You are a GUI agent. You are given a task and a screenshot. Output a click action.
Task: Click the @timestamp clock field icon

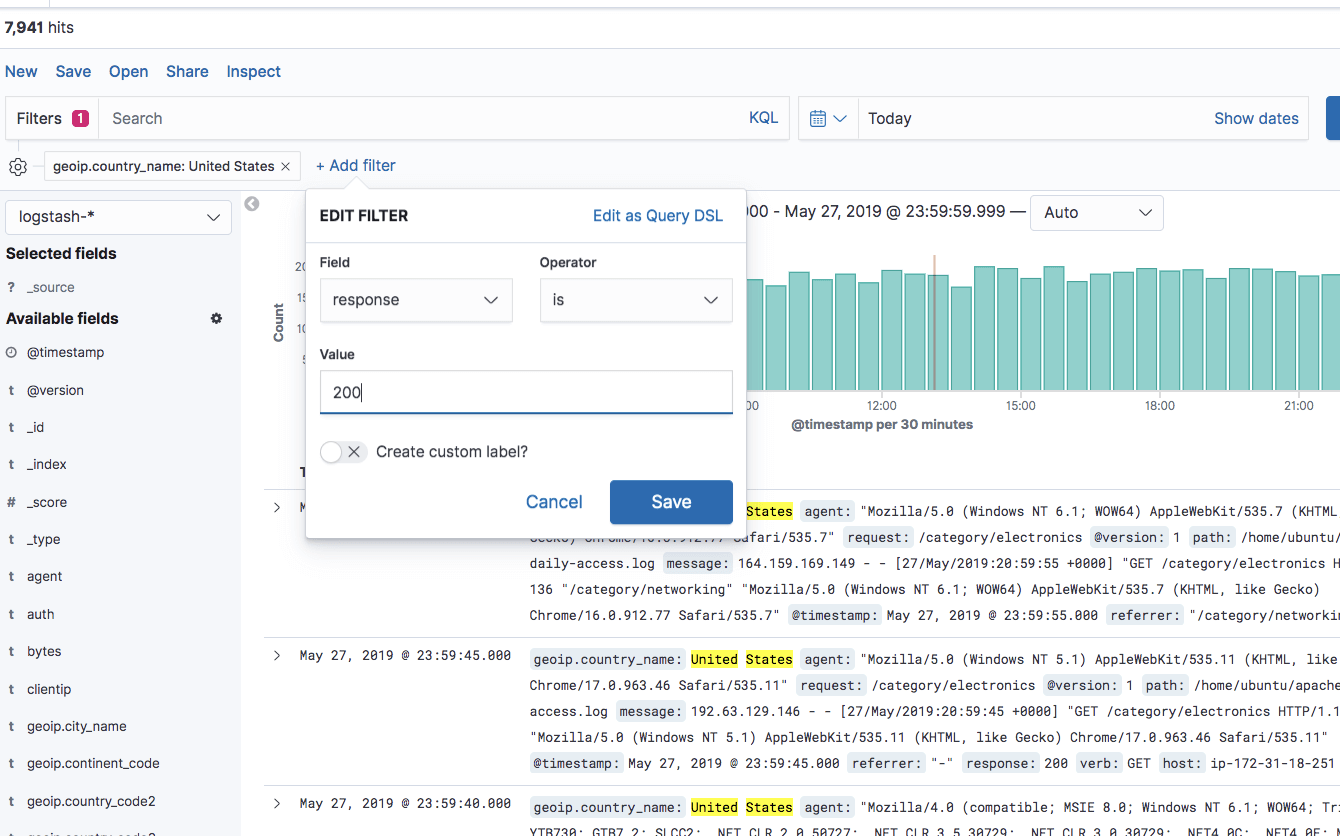click(x=11, y=353)
